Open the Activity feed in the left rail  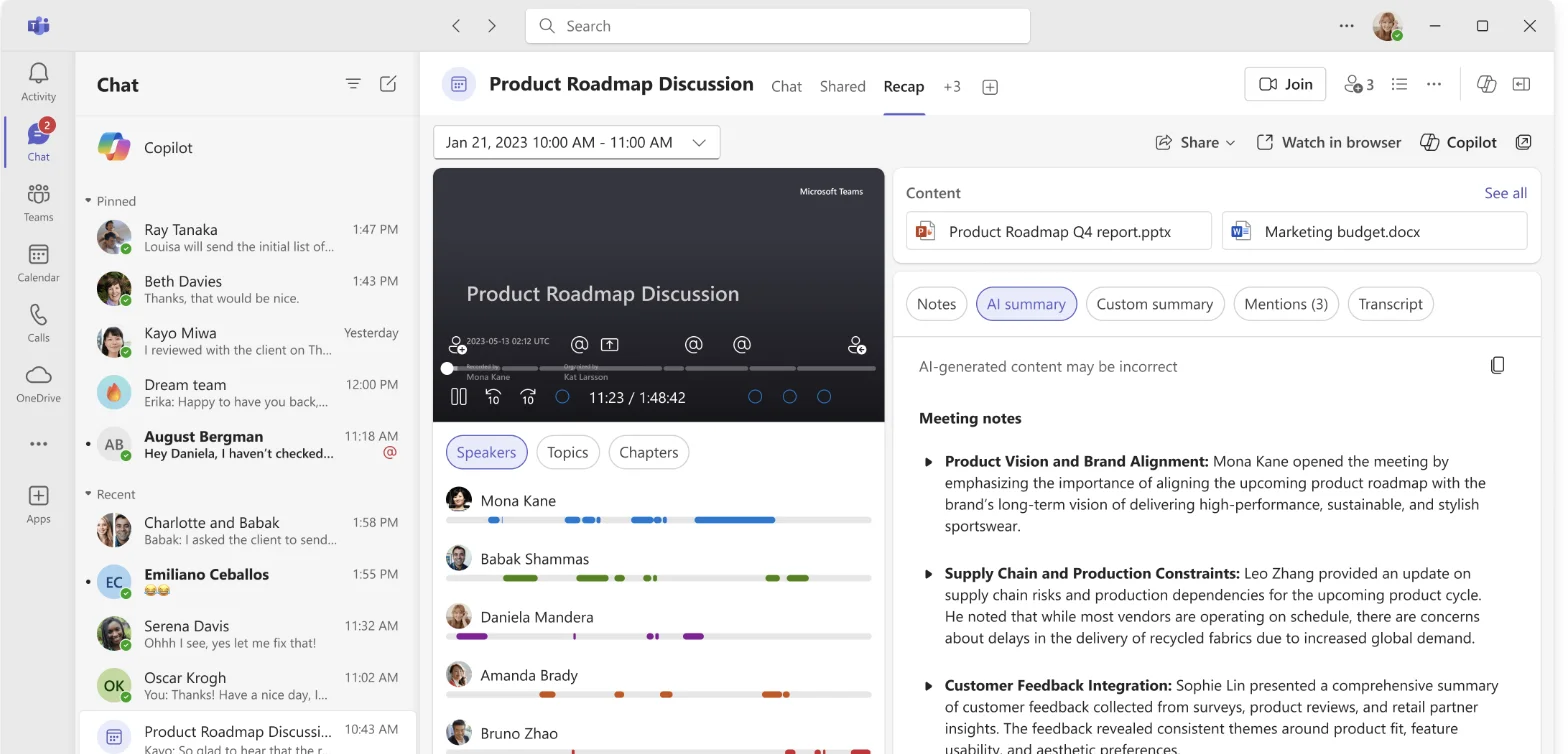point(38,81)
